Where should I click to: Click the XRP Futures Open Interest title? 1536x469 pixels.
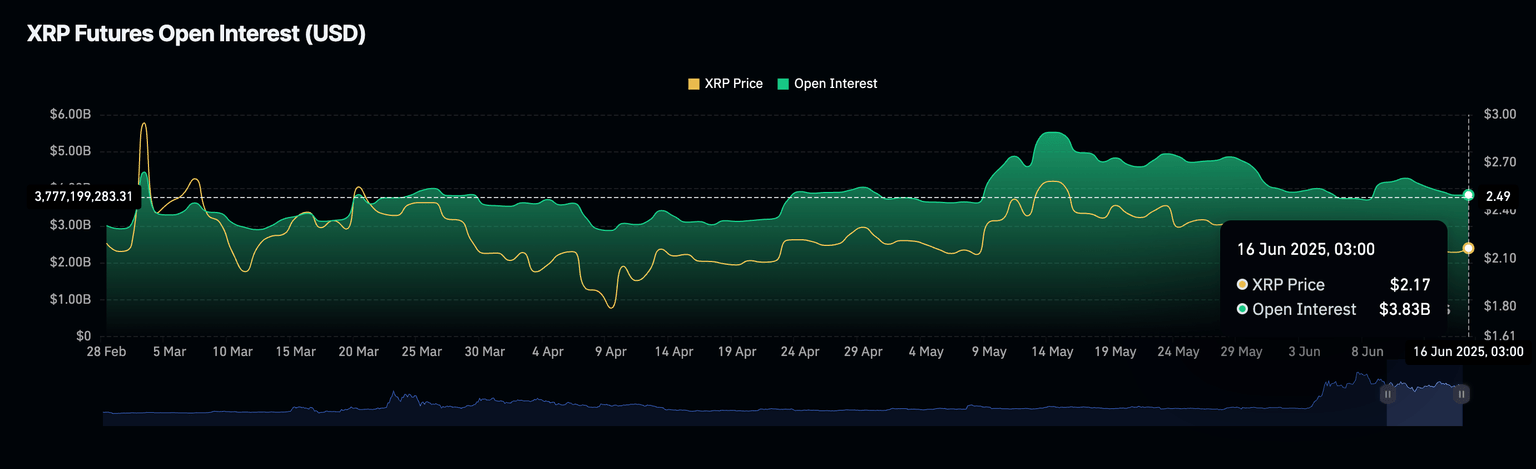point(196,34)
